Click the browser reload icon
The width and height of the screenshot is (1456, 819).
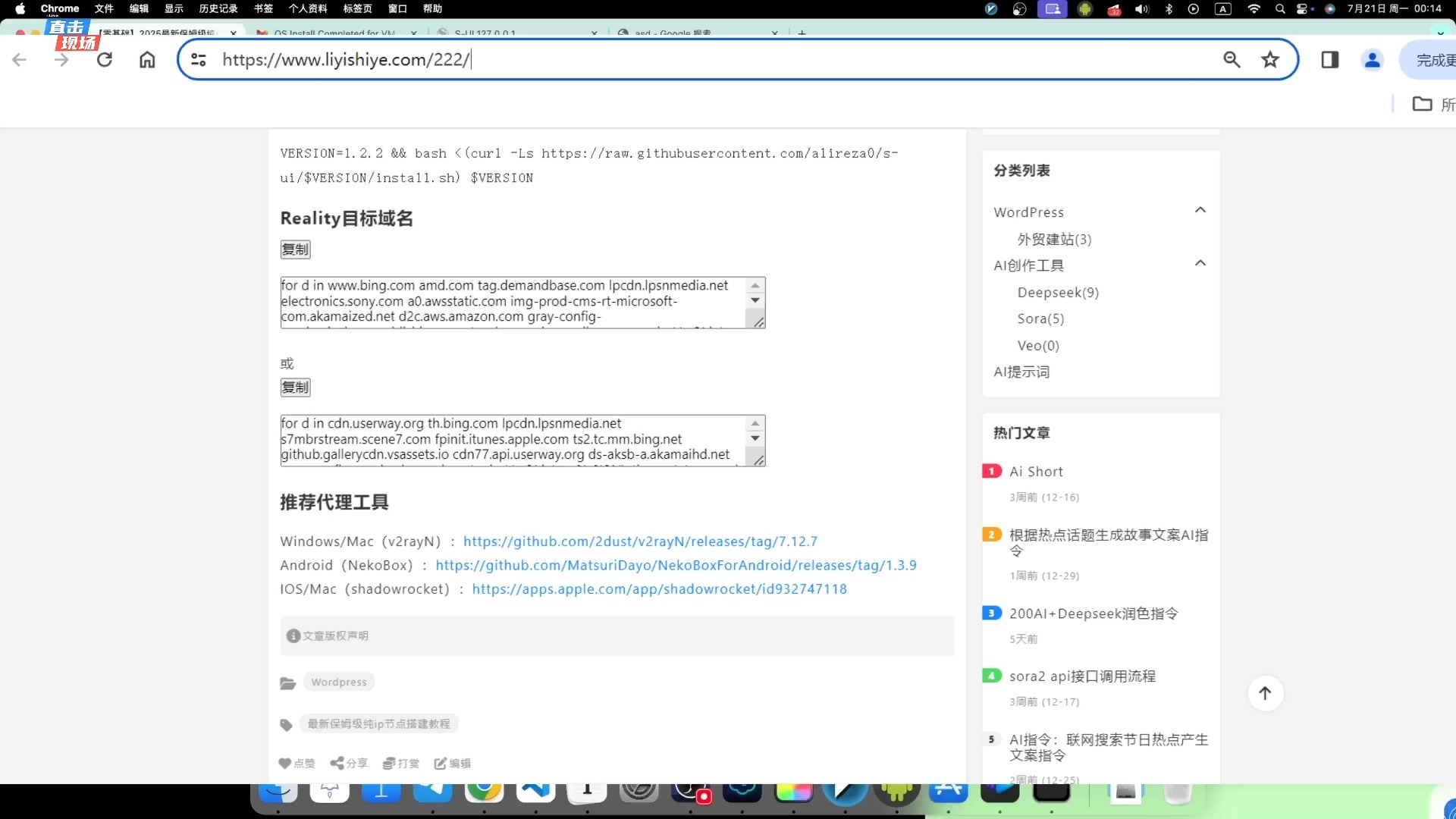click(x=105, y=60)
